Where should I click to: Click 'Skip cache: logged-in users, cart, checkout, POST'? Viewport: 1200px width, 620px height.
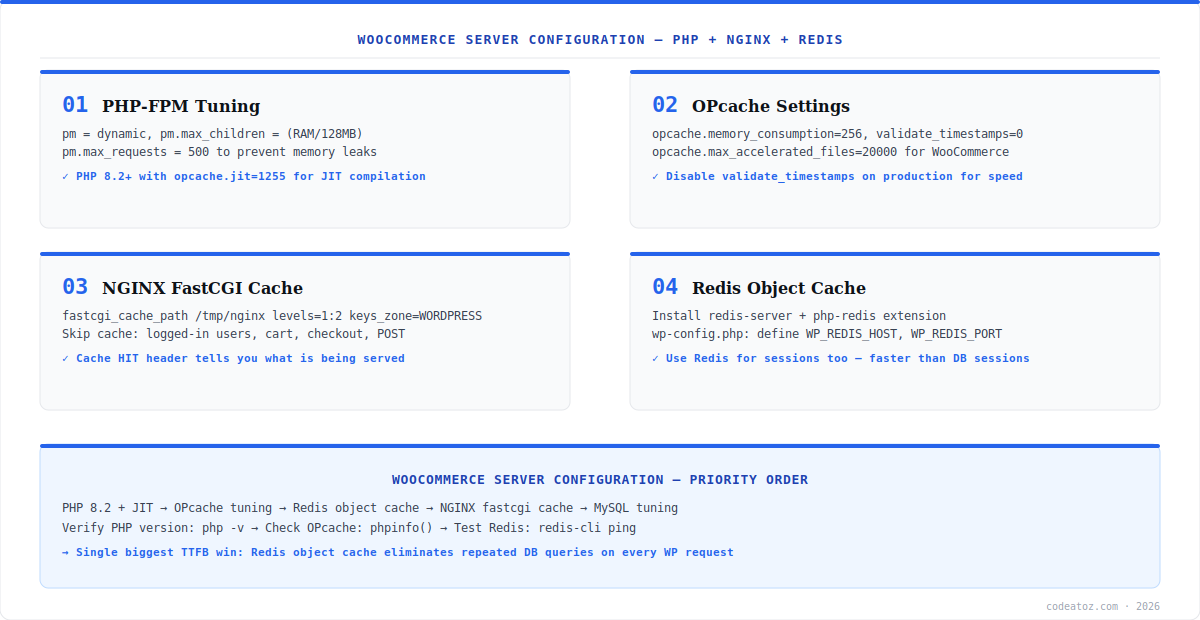coord(233,334)
